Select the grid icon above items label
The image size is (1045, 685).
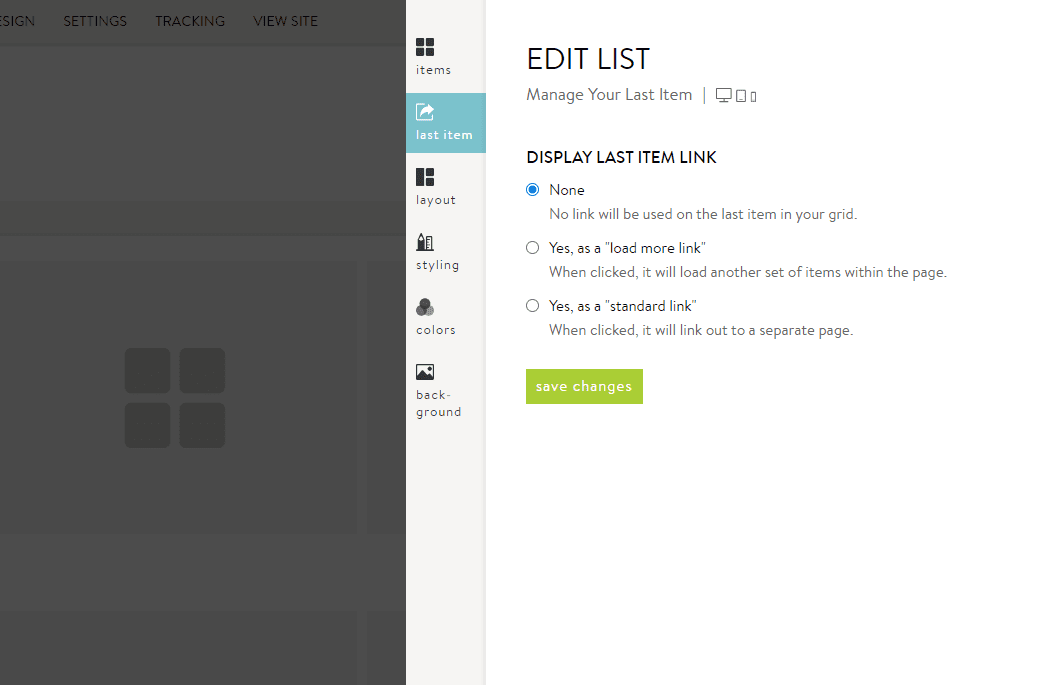pos(424,45)
